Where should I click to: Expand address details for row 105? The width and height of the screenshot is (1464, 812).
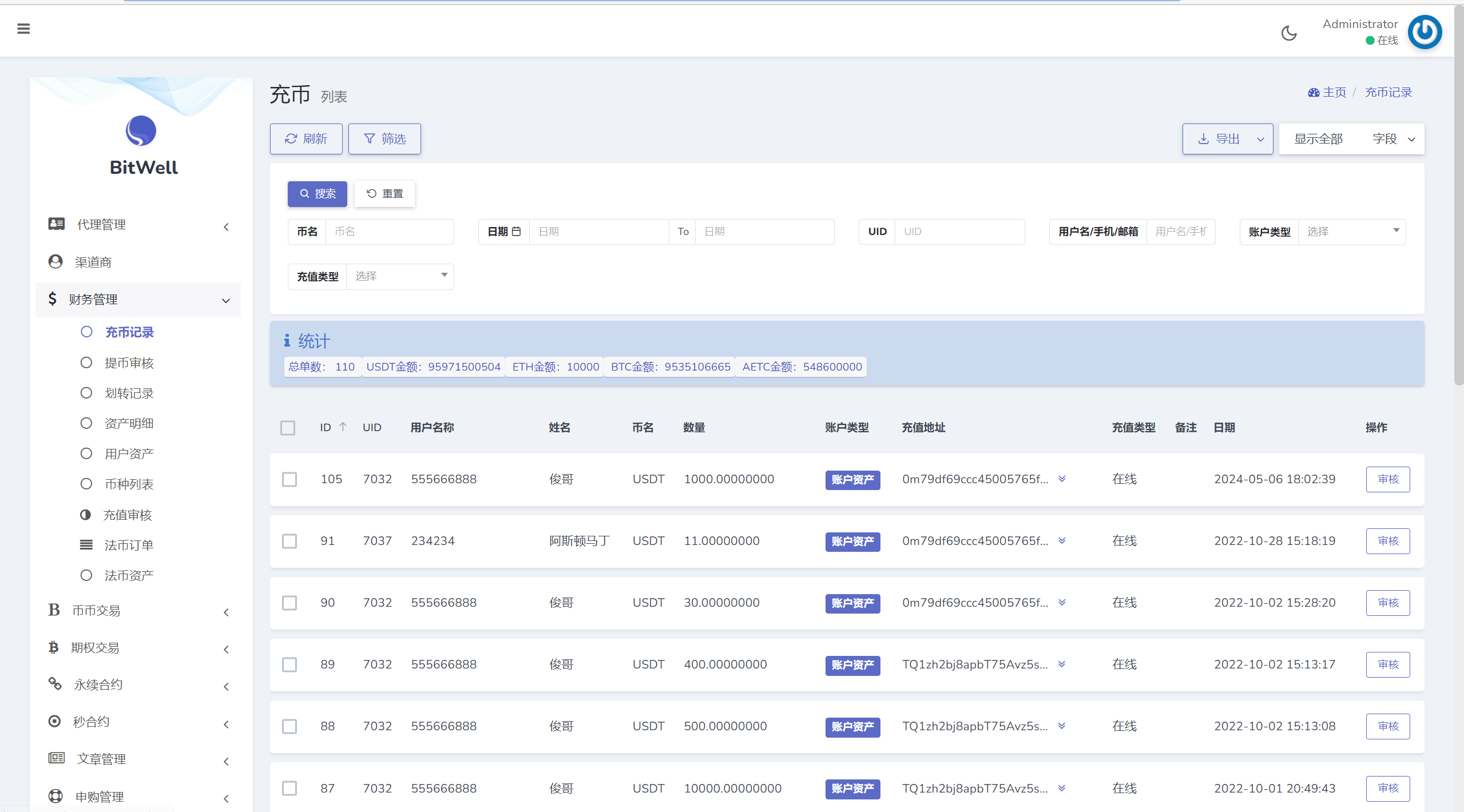tap(1062, 479)
